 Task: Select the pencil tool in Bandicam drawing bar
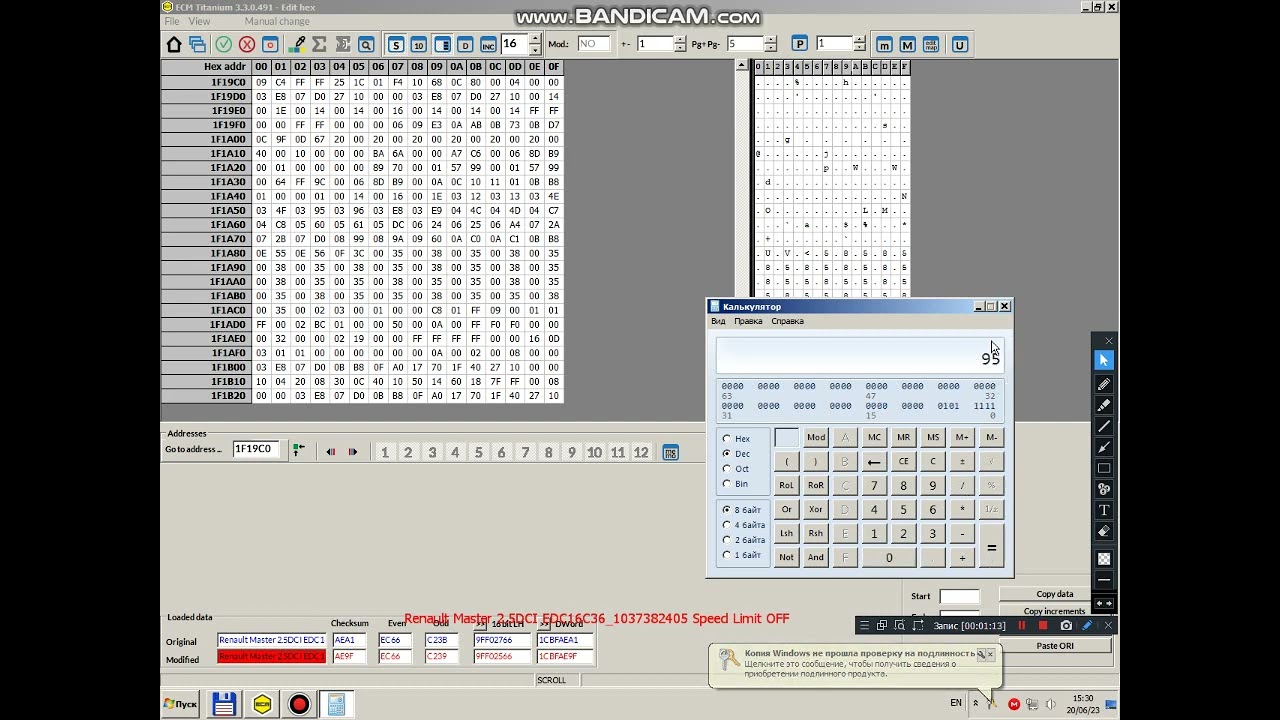1104,383
